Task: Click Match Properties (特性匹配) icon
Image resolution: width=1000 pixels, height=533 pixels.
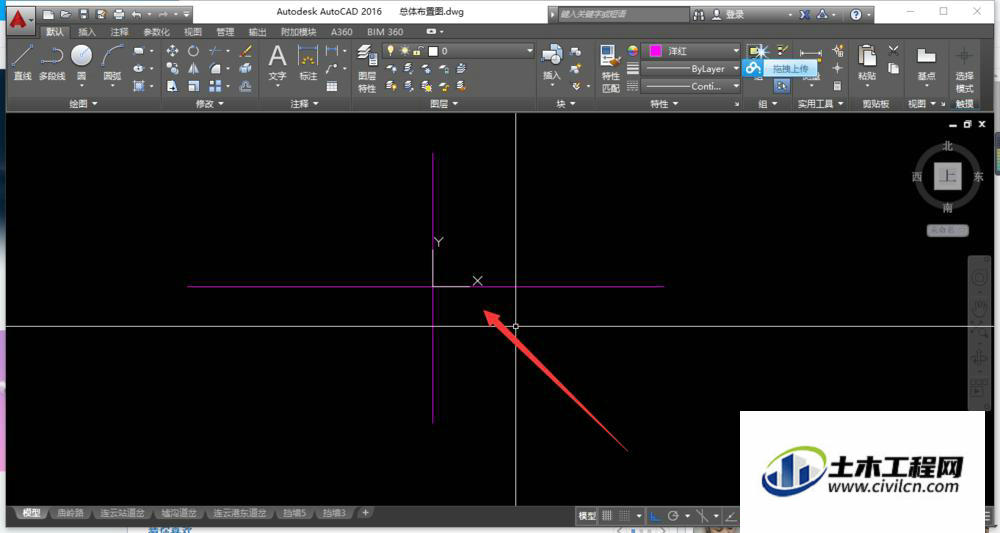Action: point(610,69)
